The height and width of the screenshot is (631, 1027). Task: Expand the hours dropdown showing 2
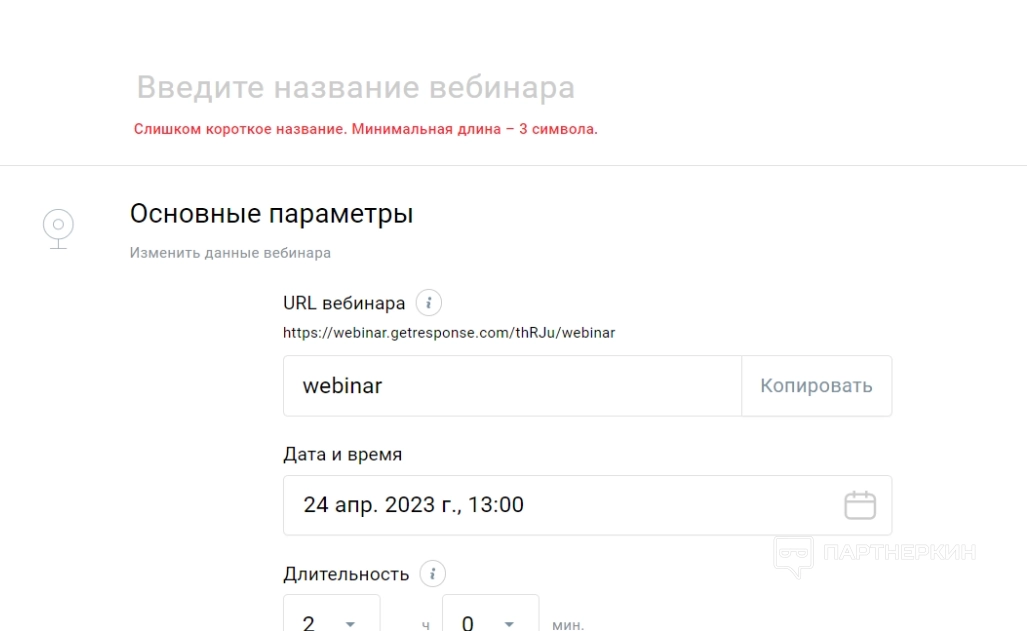[331, 618]
